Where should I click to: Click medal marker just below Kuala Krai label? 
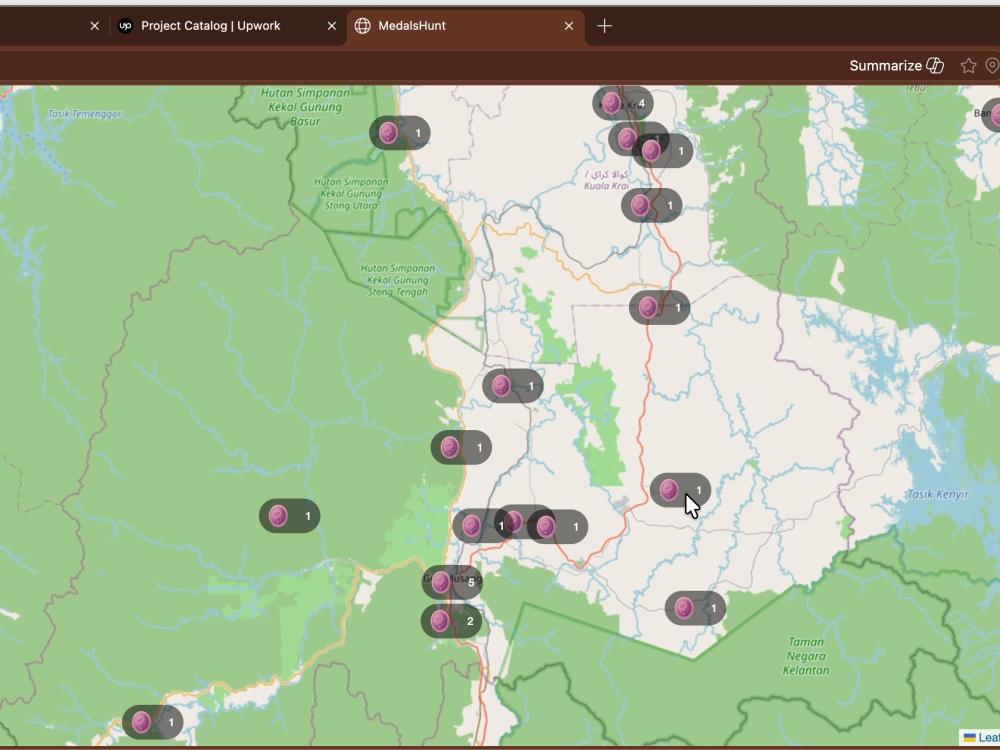tap(652, 205)
